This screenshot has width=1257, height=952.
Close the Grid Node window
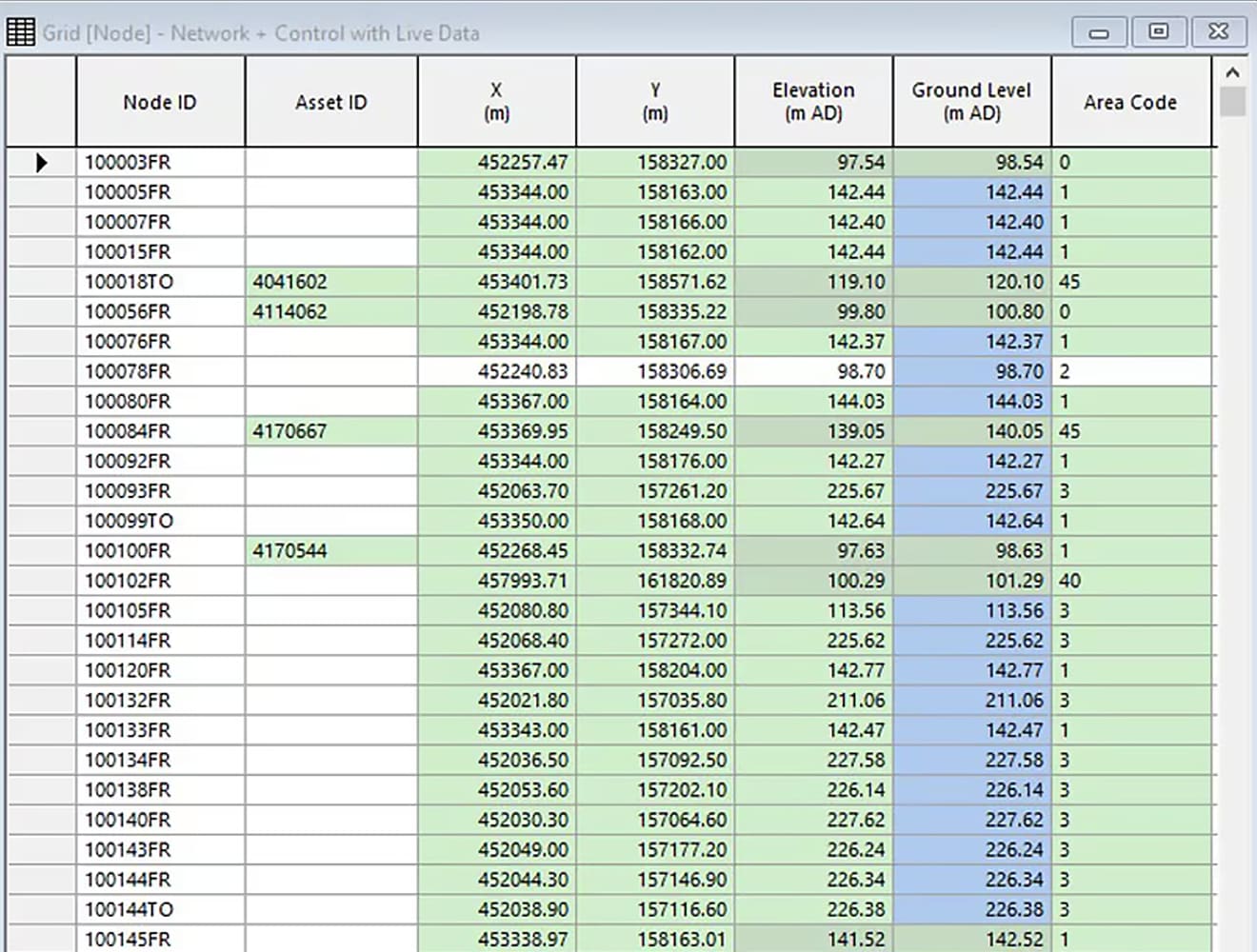coord(1218,32)
